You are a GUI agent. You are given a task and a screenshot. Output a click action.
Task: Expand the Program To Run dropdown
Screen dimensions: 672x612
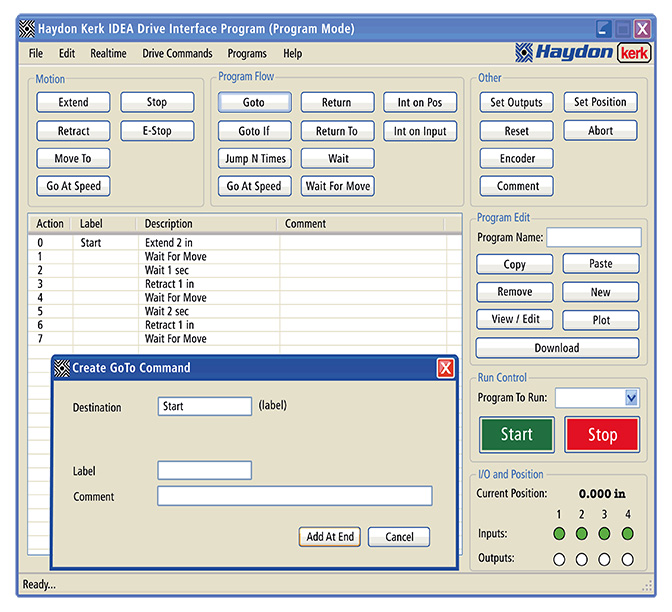coord(631,398)
